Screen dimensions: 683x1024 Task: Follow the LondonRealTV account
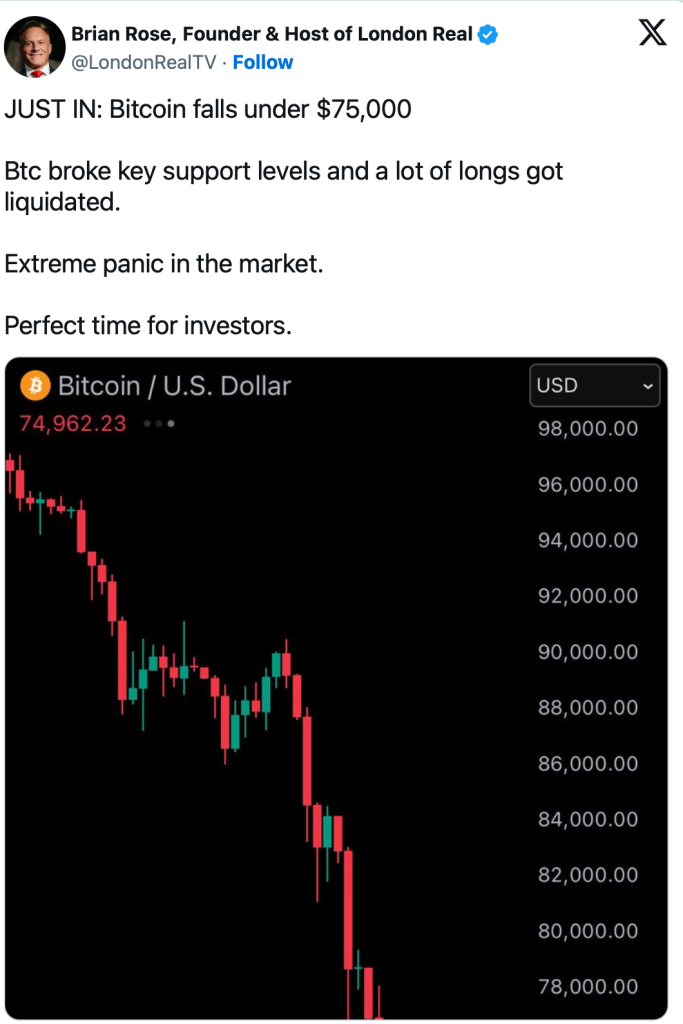pyautogui.click(x=263, y=62)
